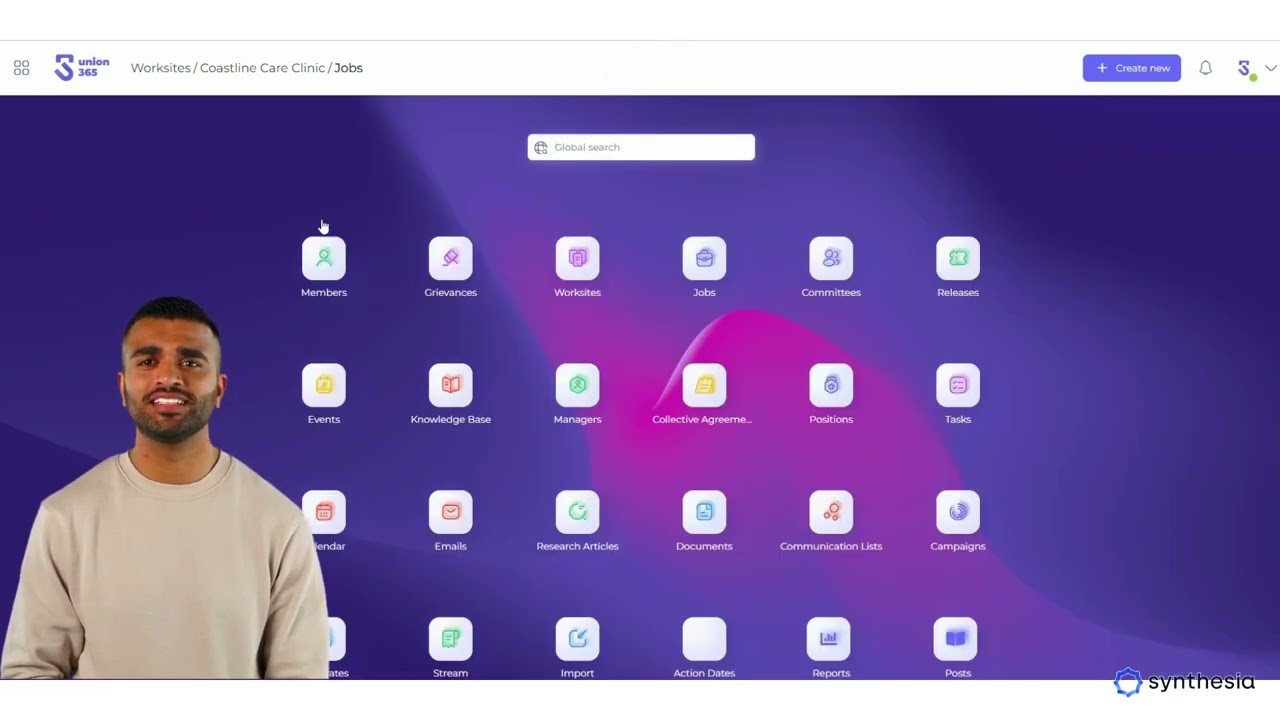This screenshot has height=720, width=1280.
Task: Open the Emails app
Action: pos(451,513)
